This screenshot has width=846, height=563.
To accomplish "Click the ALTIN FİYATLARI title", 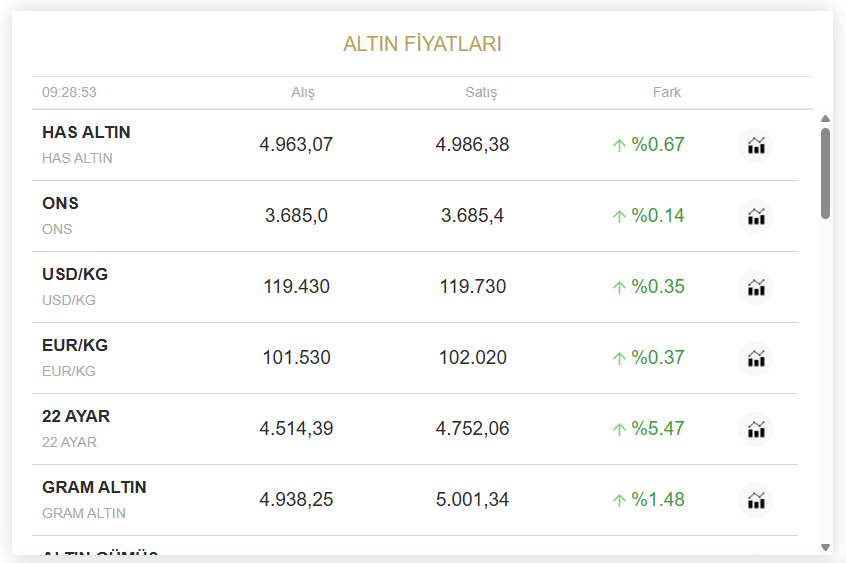I will tap(422, 44).
